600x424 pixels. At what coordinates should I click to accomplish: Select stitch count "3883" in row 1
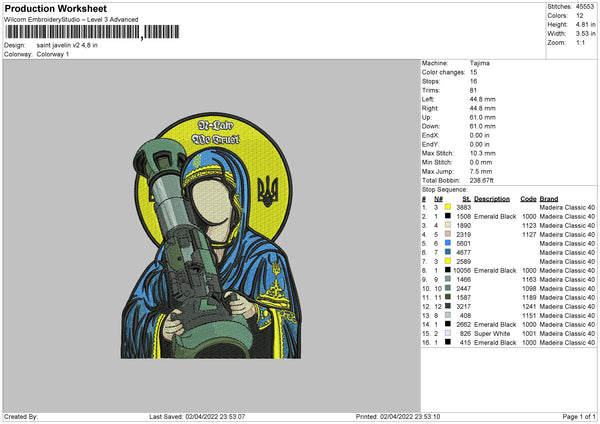(x=463, y=207)
